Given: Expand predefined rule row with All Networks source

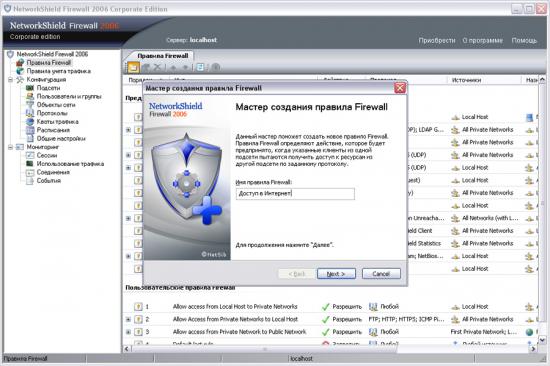Looking at the screenshot, I should (x=128, y=218).
